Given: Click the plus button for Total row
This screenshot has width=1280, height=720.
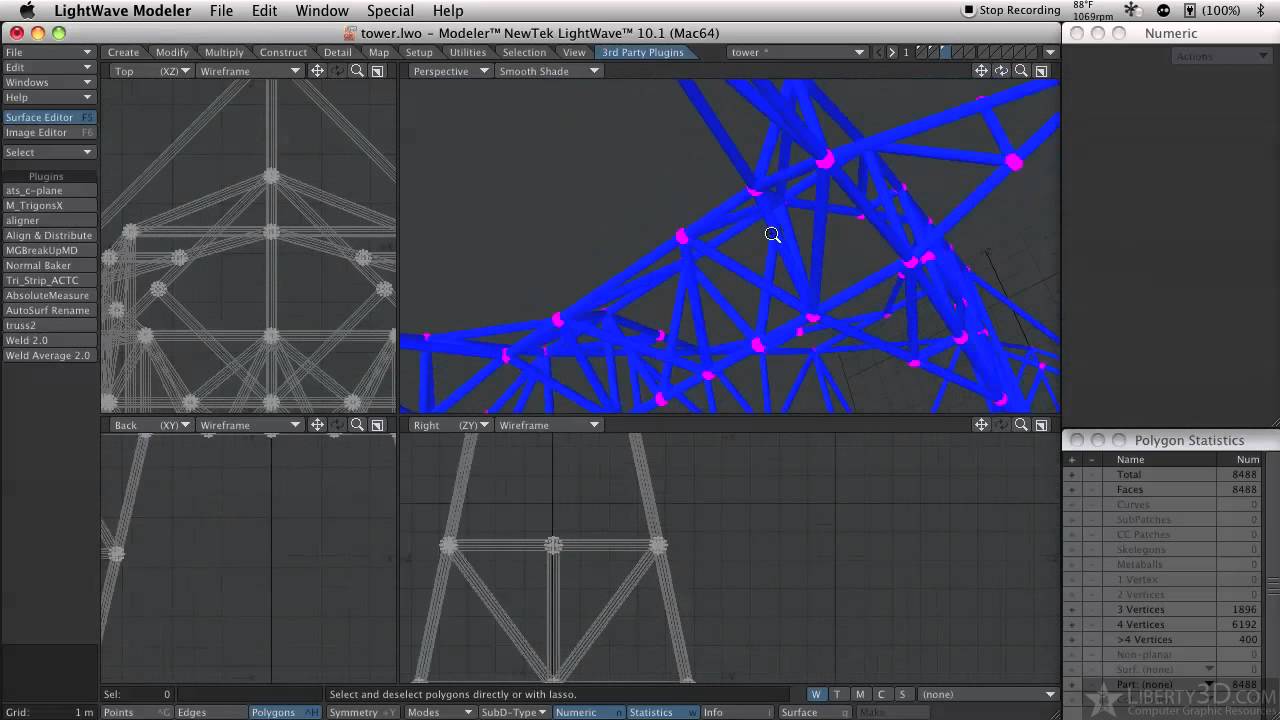Looking at the screenshot, I should click(x=1072, y=475).
